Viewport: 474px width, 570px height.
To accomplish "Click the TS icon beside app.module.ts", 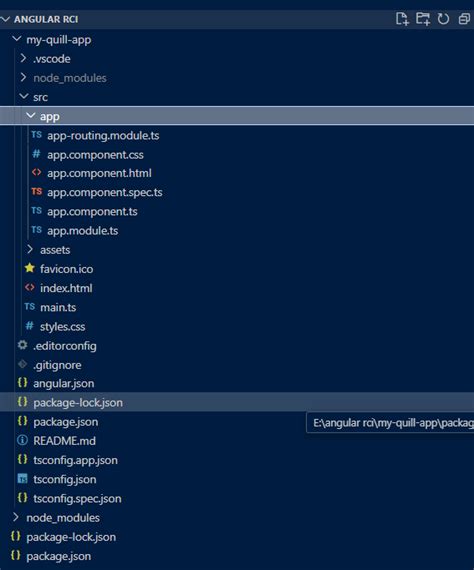I will pyautogui.click(x=36, y=230).
